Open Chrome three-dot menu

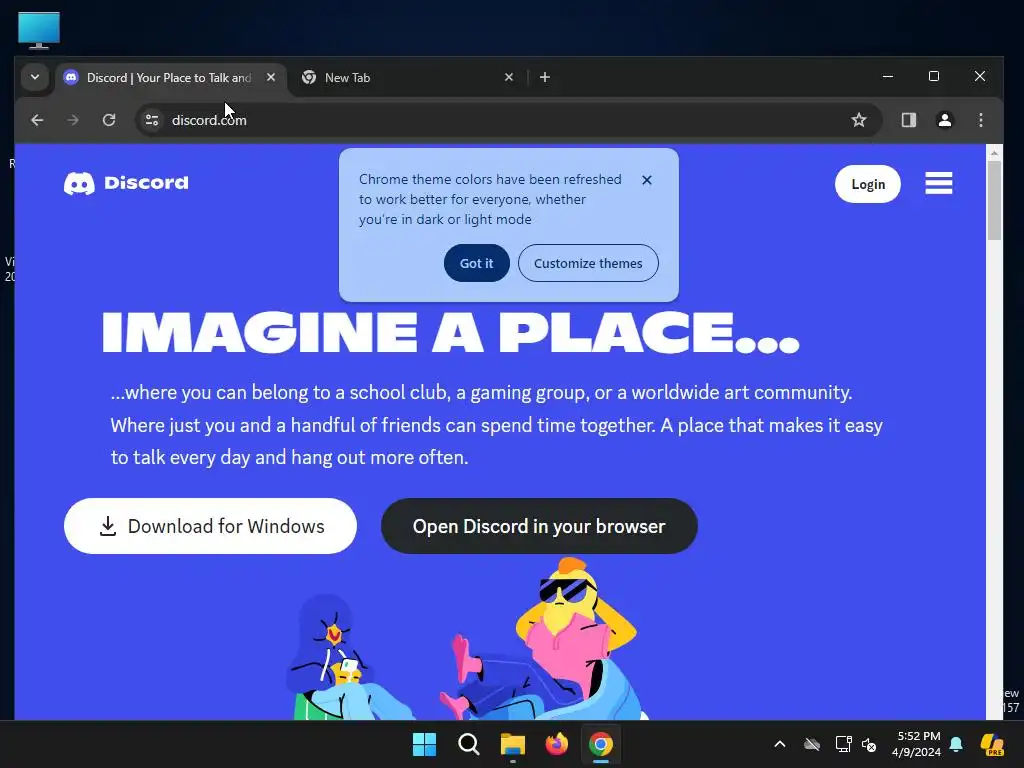pyautogui.click(x=980, y=120)
